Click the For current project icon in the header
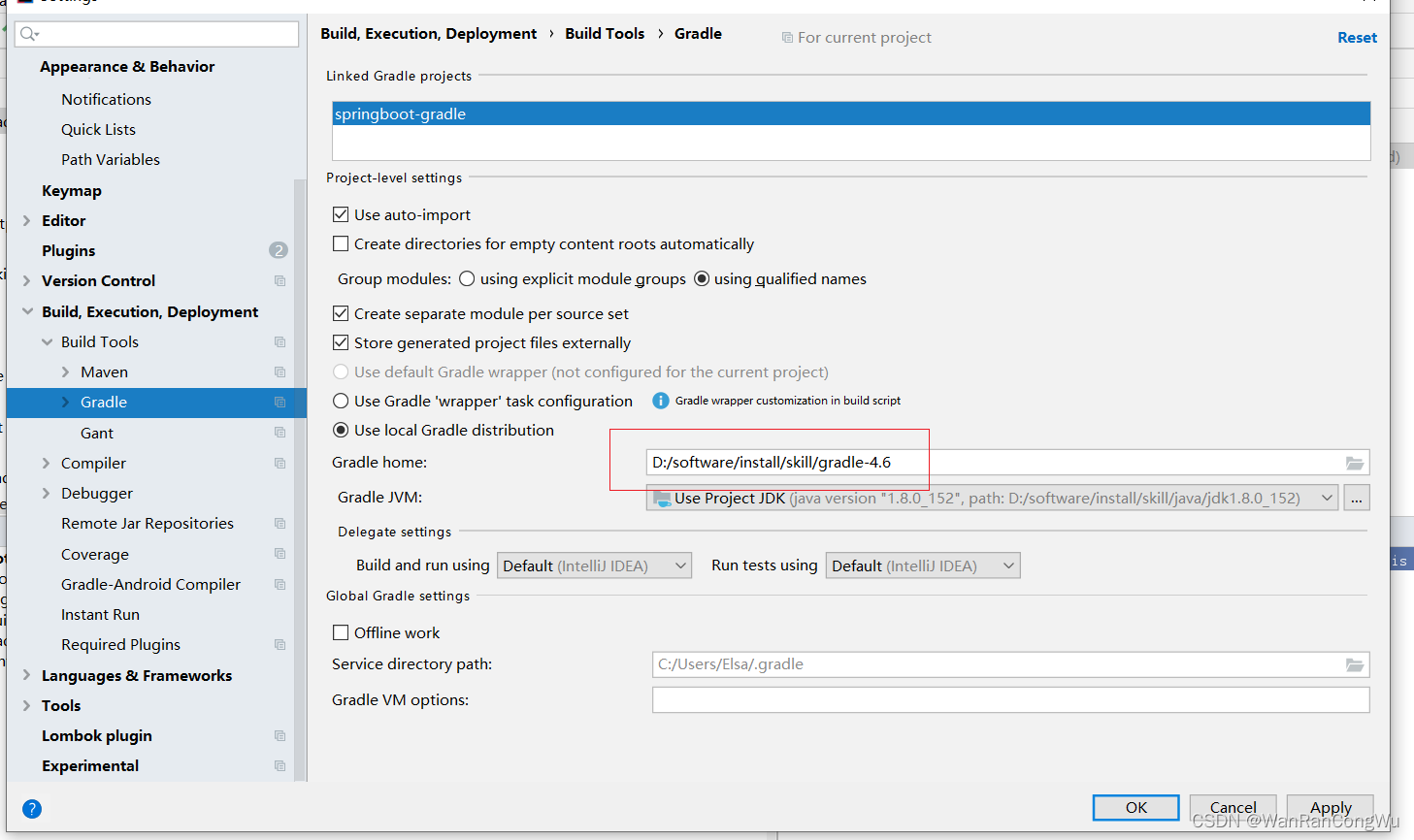The image size is (1414, 840). pyautogui.click(x=786, y=37)
